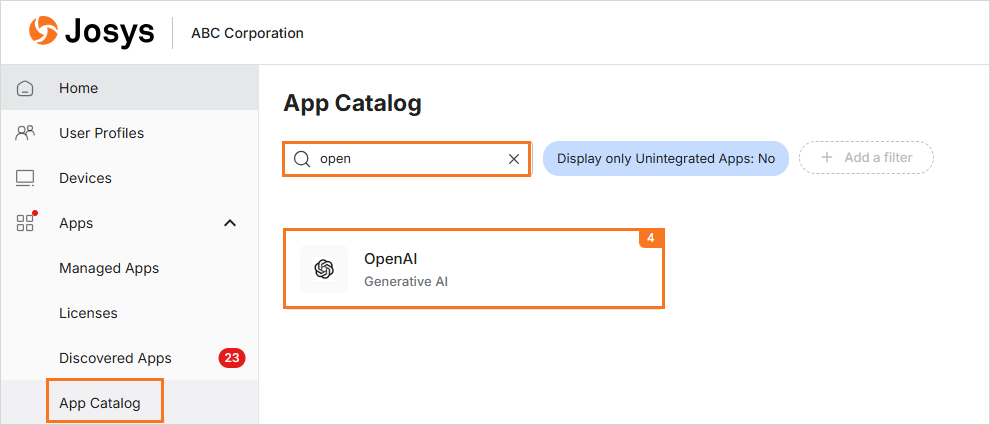
Task: Click the red 23 badge
Action: click(232, 358)
